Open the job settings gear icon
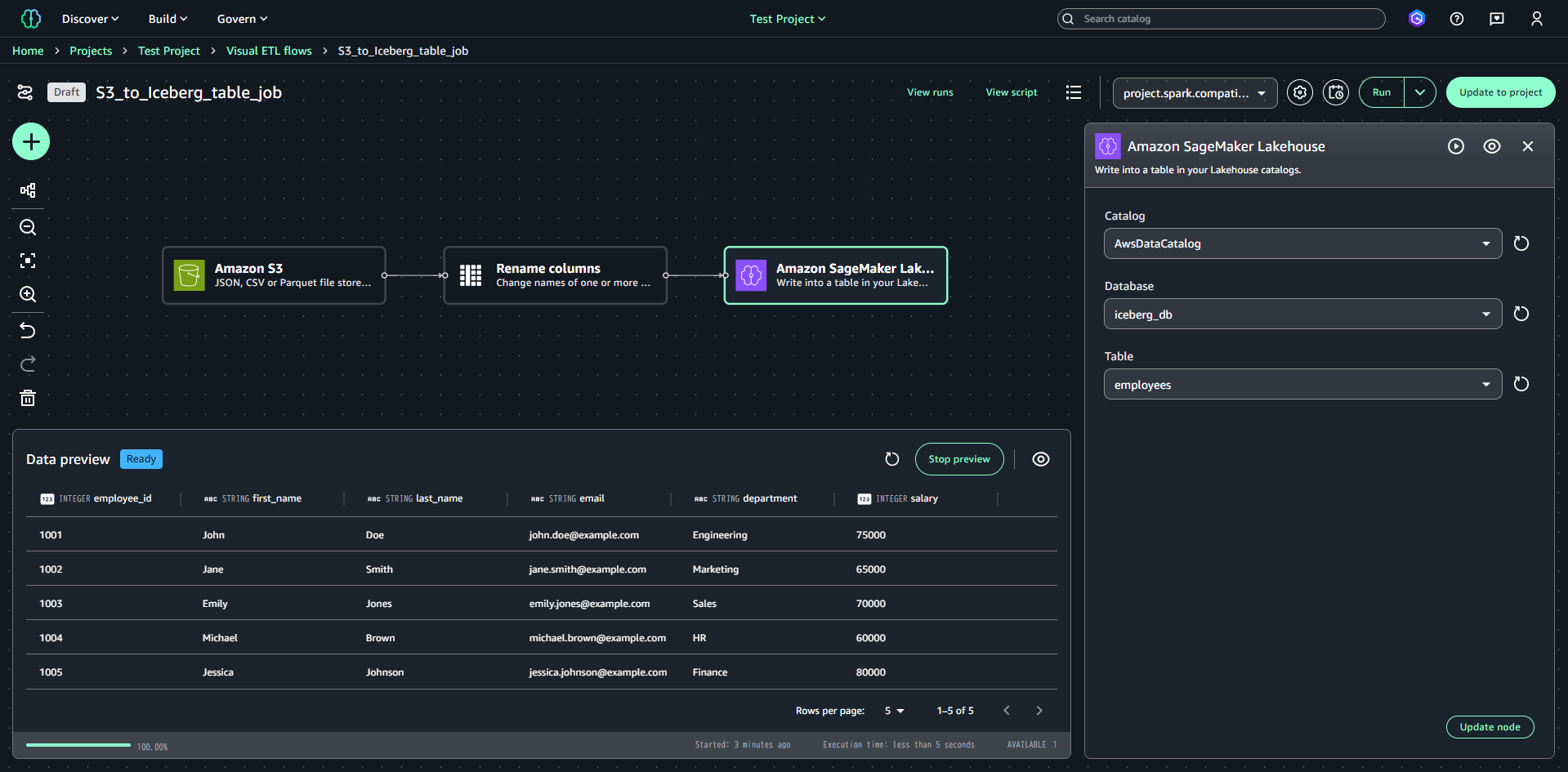Screen dimensions: 1568x772 [x=1299, y=93]
